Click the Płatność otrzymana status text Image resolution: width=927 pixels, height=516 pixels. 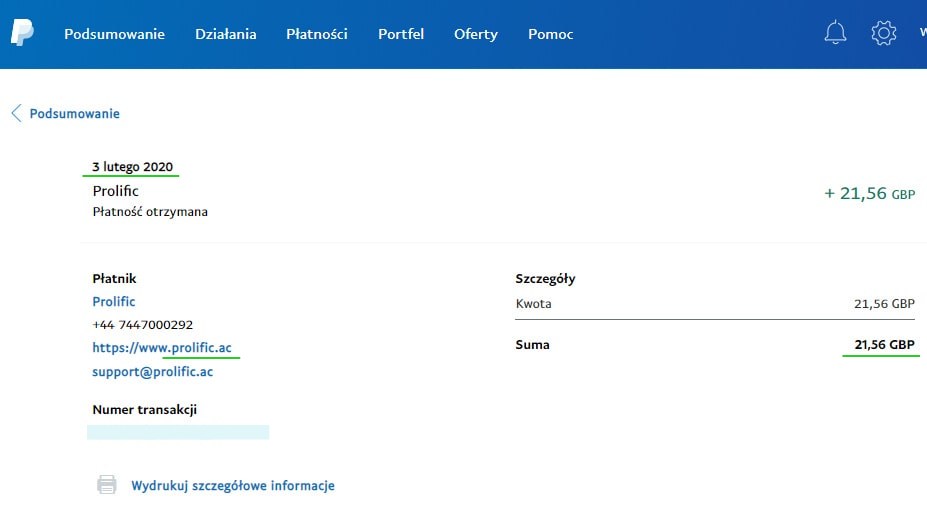(x=150, y=212)
